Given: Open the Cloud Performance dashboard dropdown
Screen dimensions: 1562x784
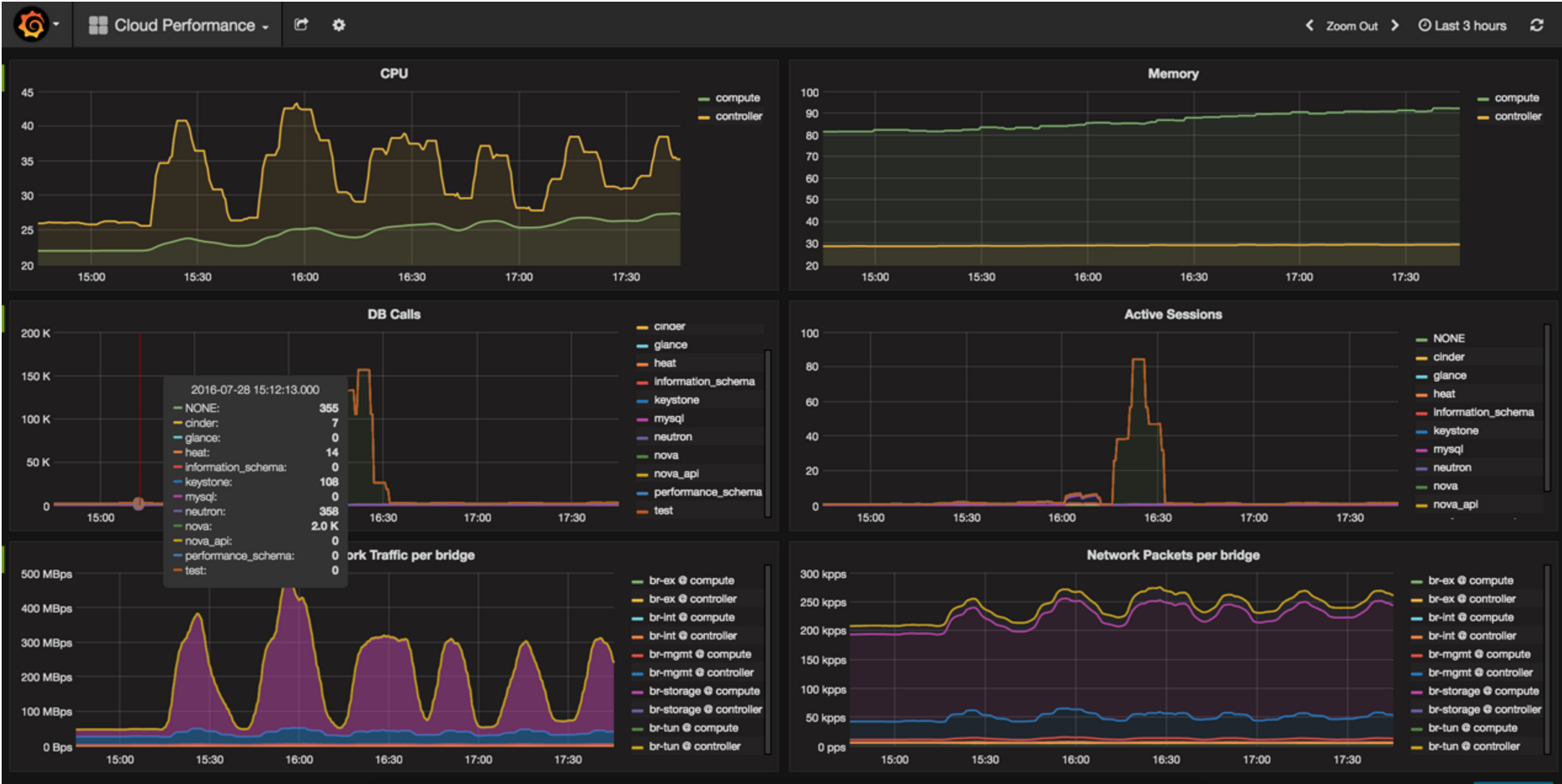Looking at the screenshot, I should [184, 26].
